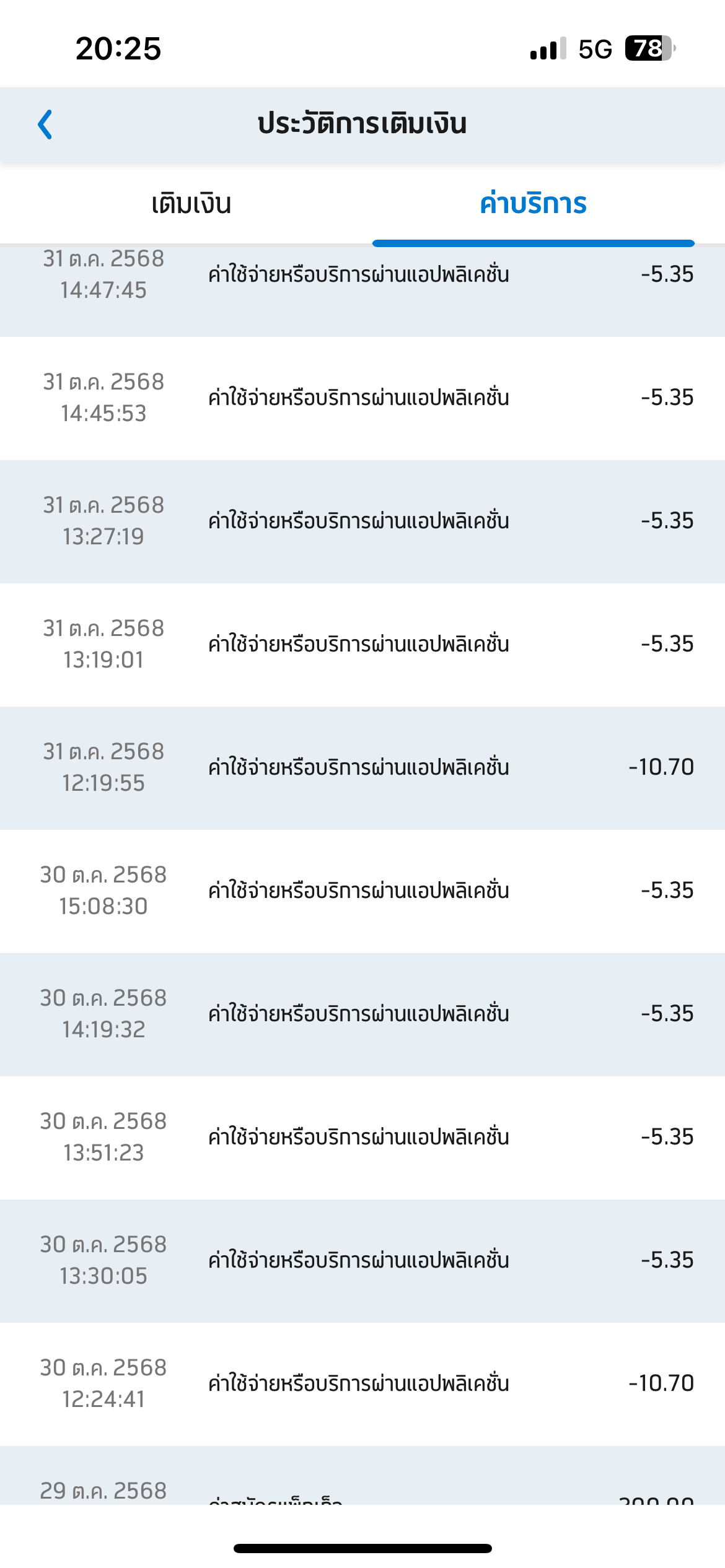This screenshot has height=1568, width=725.
Task: Tap the 20:25 clock in status bar
Action: pyautogui.click(x=118, y=48)
